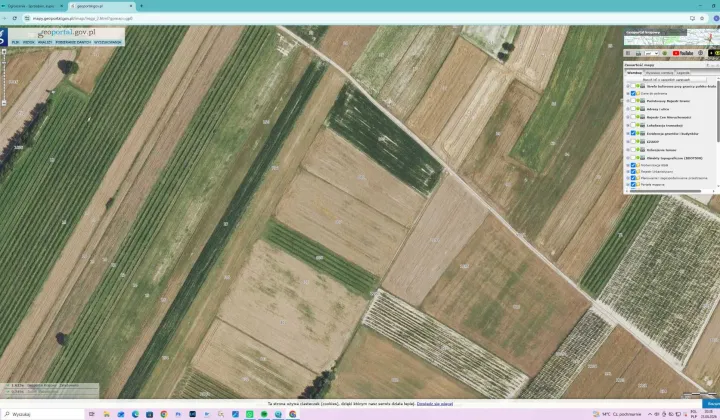
Task: Expand Ewidencja gruntów i budynków group
Action: pos(628,133)
